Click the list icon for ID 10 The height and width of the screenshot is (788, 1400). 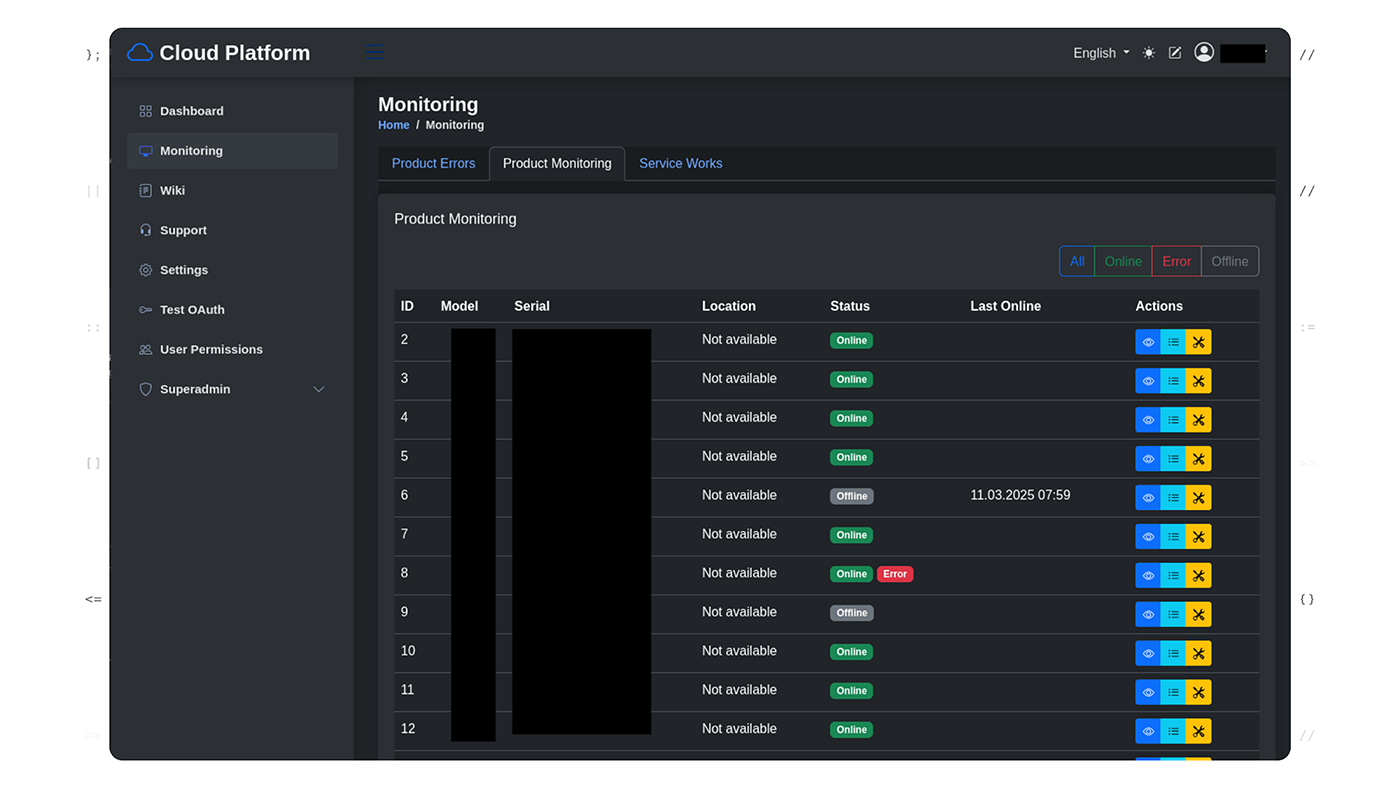1173,654
